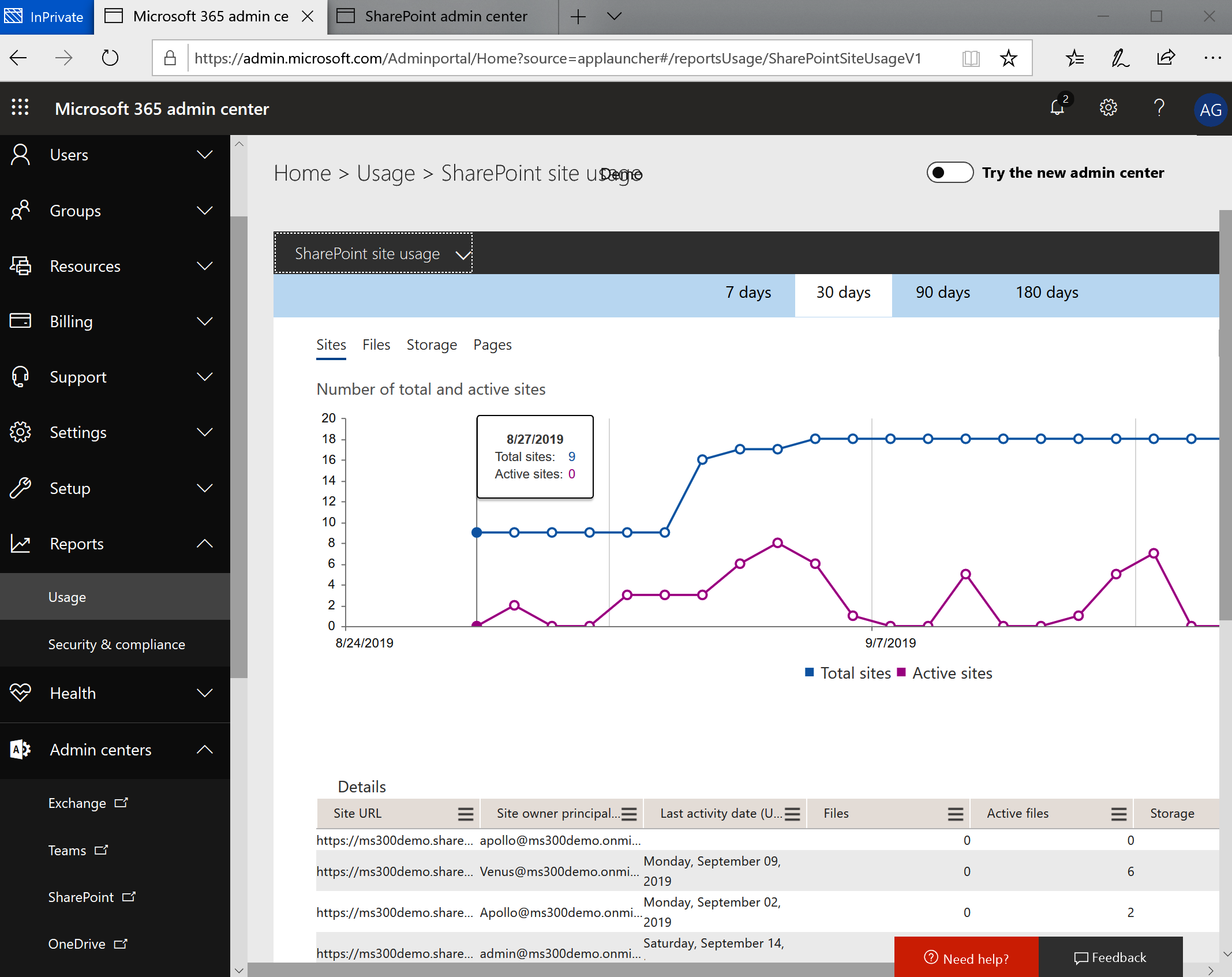The height and width of the screenshot is (977, 1232).
Task: Expand the Groups navigation section
Action: click(x=115, y=211)
